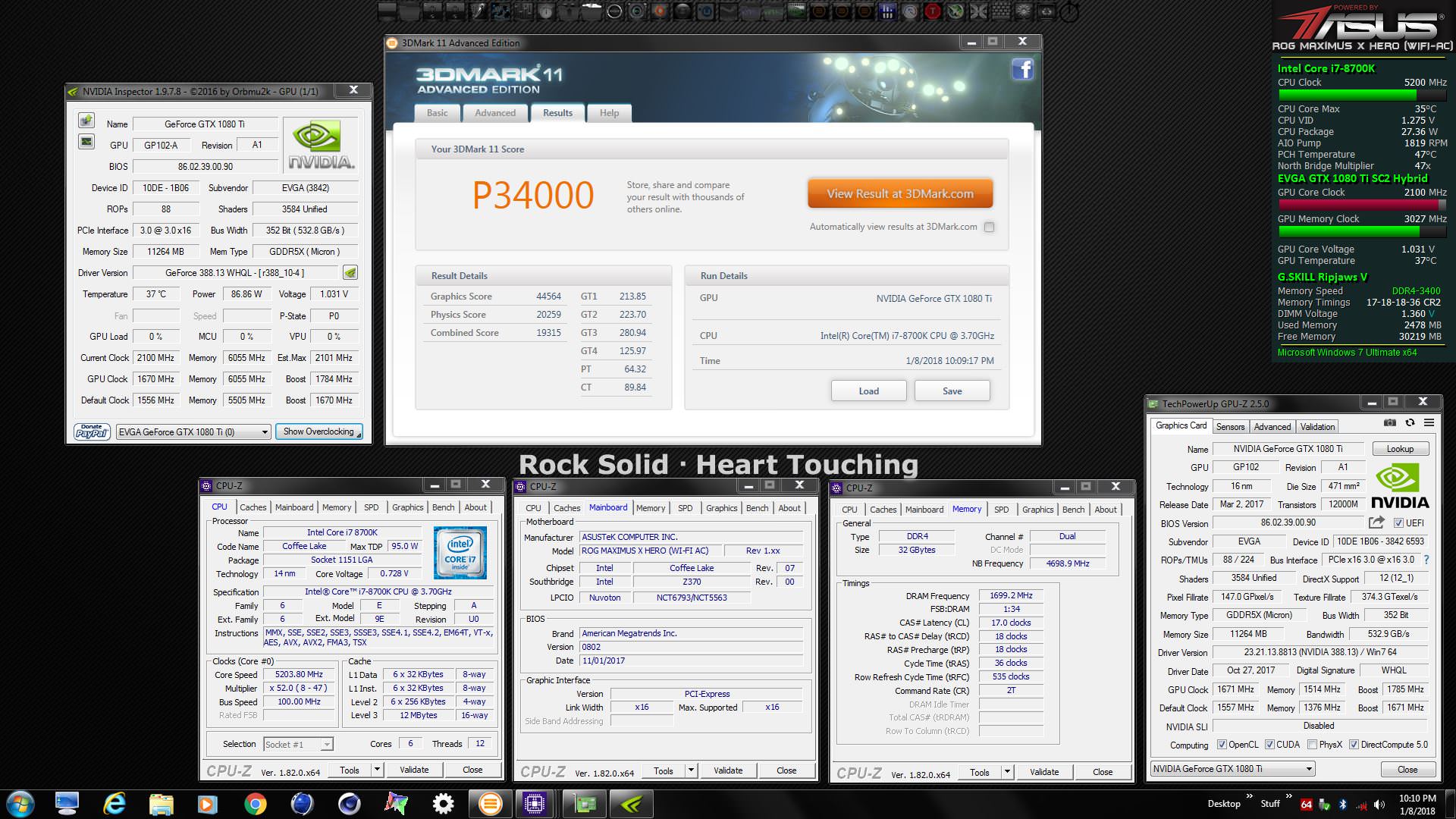Image resolution: width=1456 pixels, height=819 pixels.
Task: Enable automatically view results at 3DMark.com
Action: (x=989, y=227)
